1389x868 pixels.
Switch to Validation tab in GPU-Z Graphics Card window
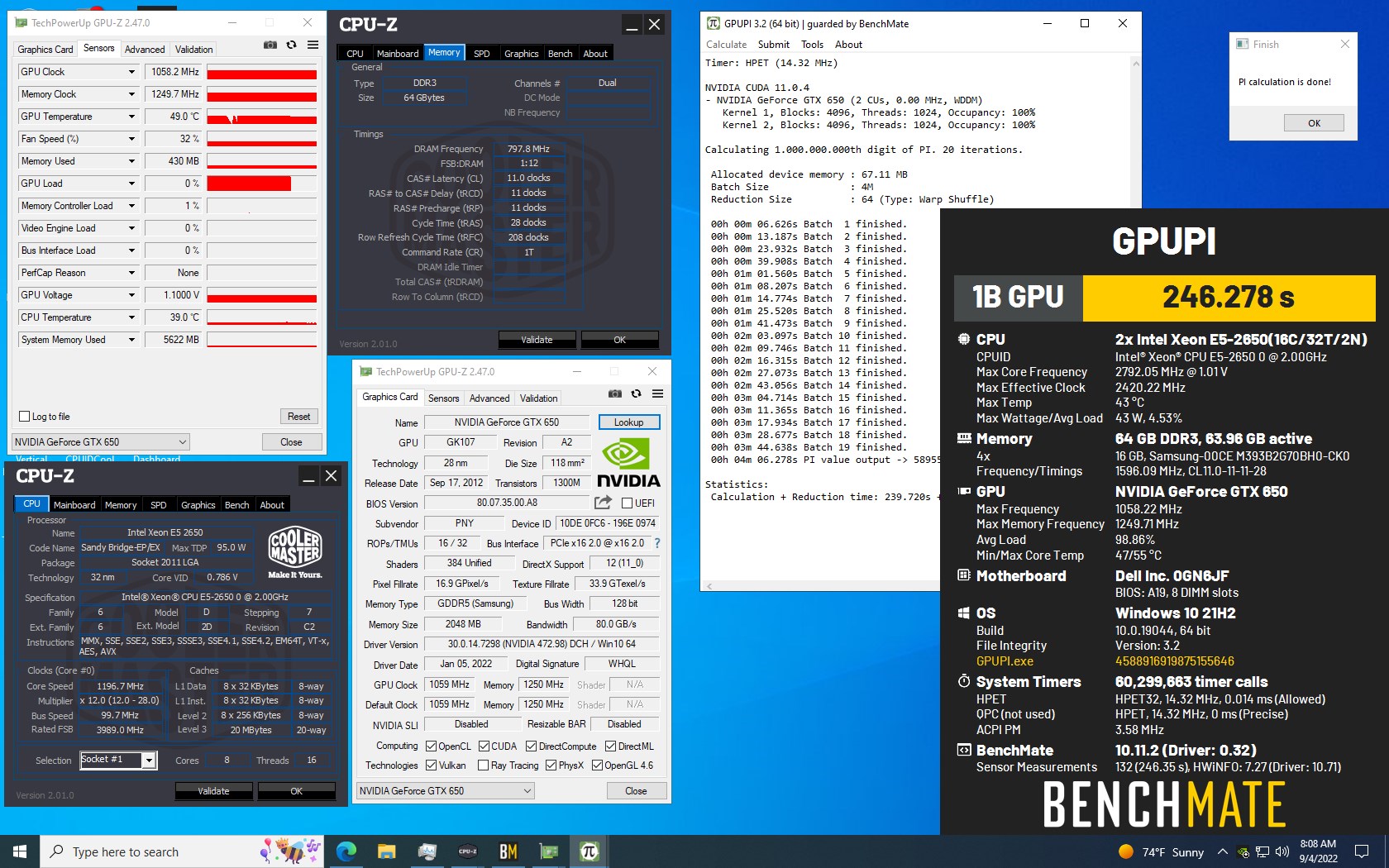pyautogui.click(x=539, y=398)
